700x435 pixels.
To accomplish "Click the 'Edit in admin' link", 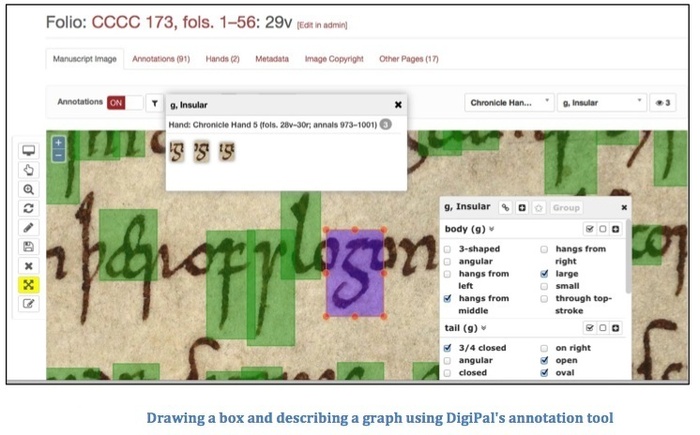I will coord(322,24).
